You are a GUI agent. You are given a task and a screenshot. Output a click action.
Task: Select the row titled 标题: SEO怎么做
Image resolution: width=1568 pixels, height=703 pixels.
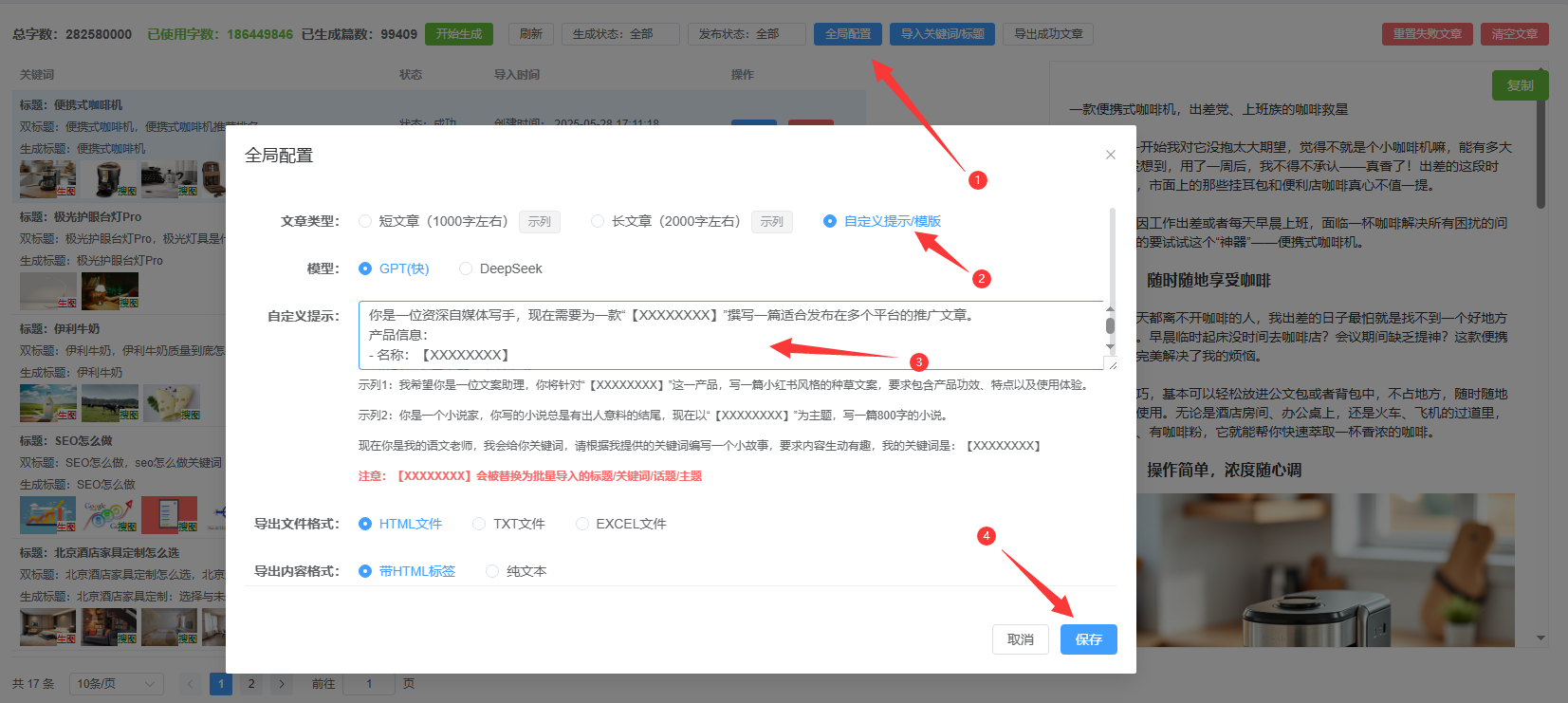pos(66,441)
